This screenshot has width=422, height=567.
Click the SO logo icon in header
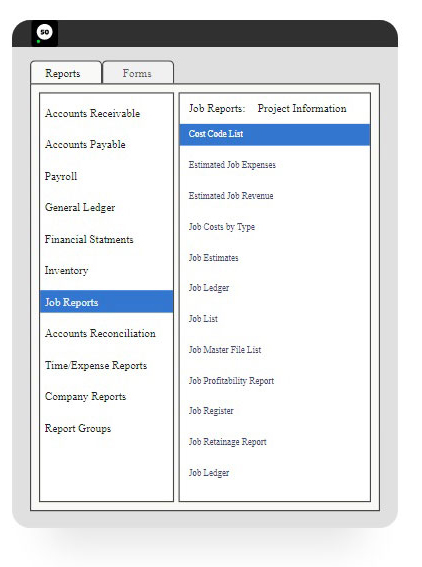tap(44, 33)
